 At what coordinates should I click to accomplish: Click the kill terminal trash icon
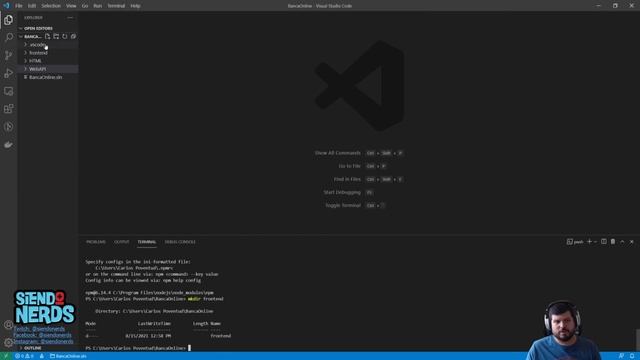point(613,242)
